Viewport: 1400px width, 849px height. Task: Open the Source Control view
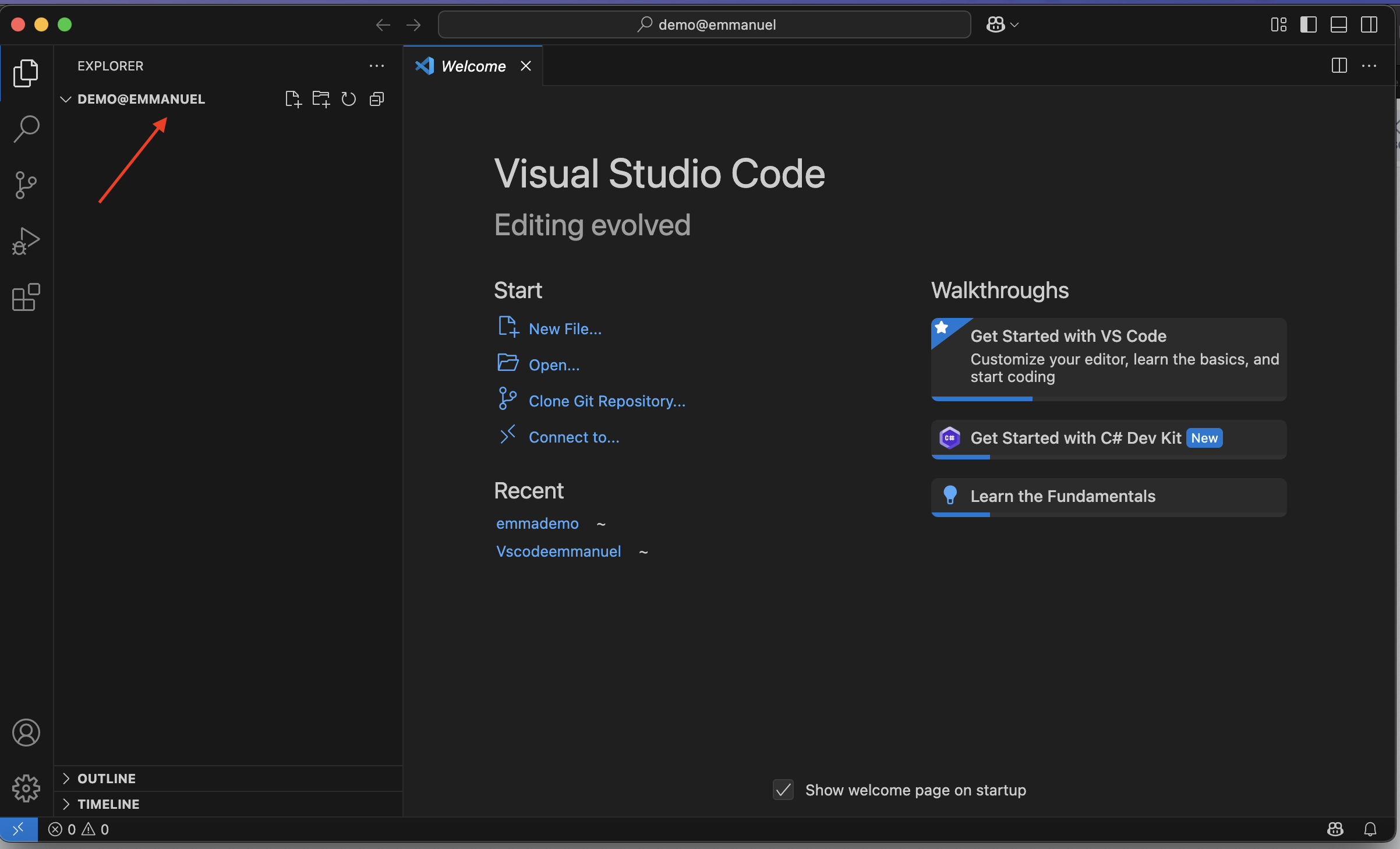tap(26, 185)
